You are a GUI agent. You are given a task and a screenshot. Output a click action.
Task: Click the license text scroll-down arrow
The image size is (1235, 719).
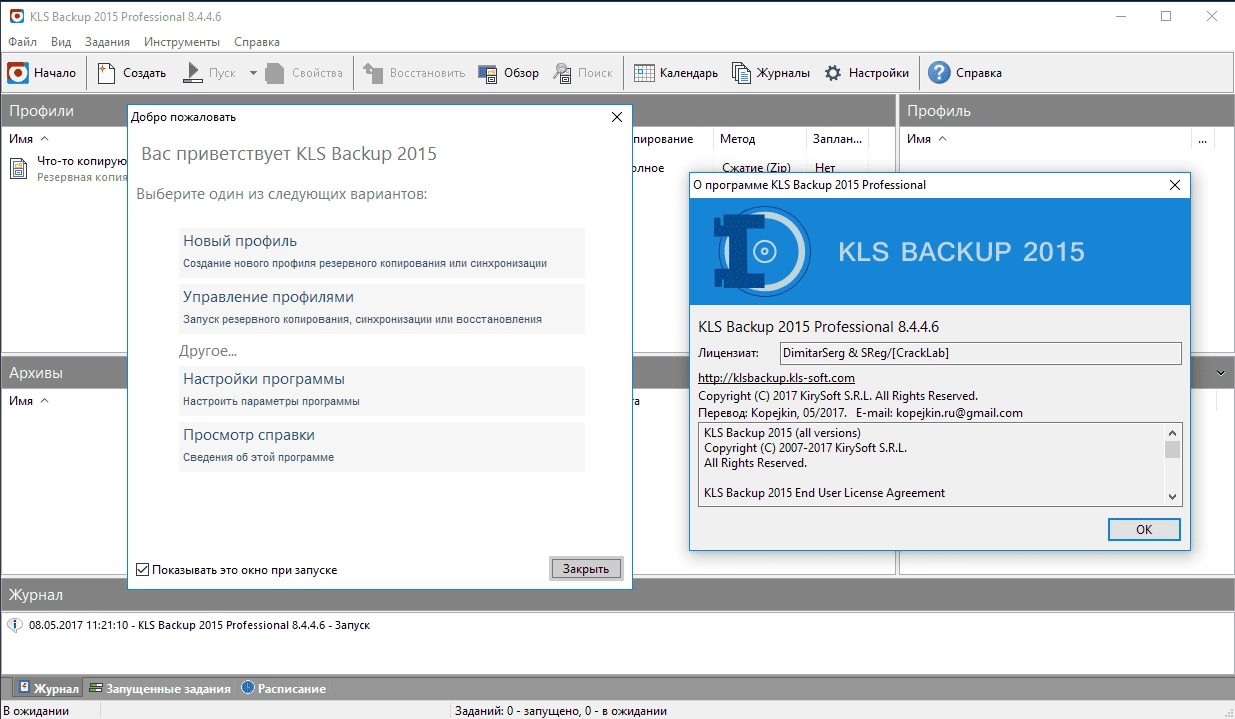coord(1172,497)
